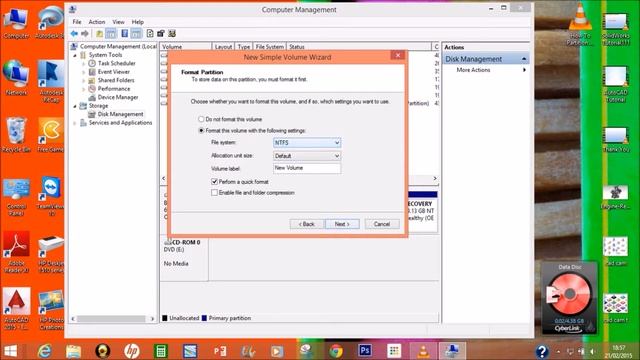Expand Services and Applications node arrow
The height and width of the screenshot is (360, 640).
coord(75,123)
